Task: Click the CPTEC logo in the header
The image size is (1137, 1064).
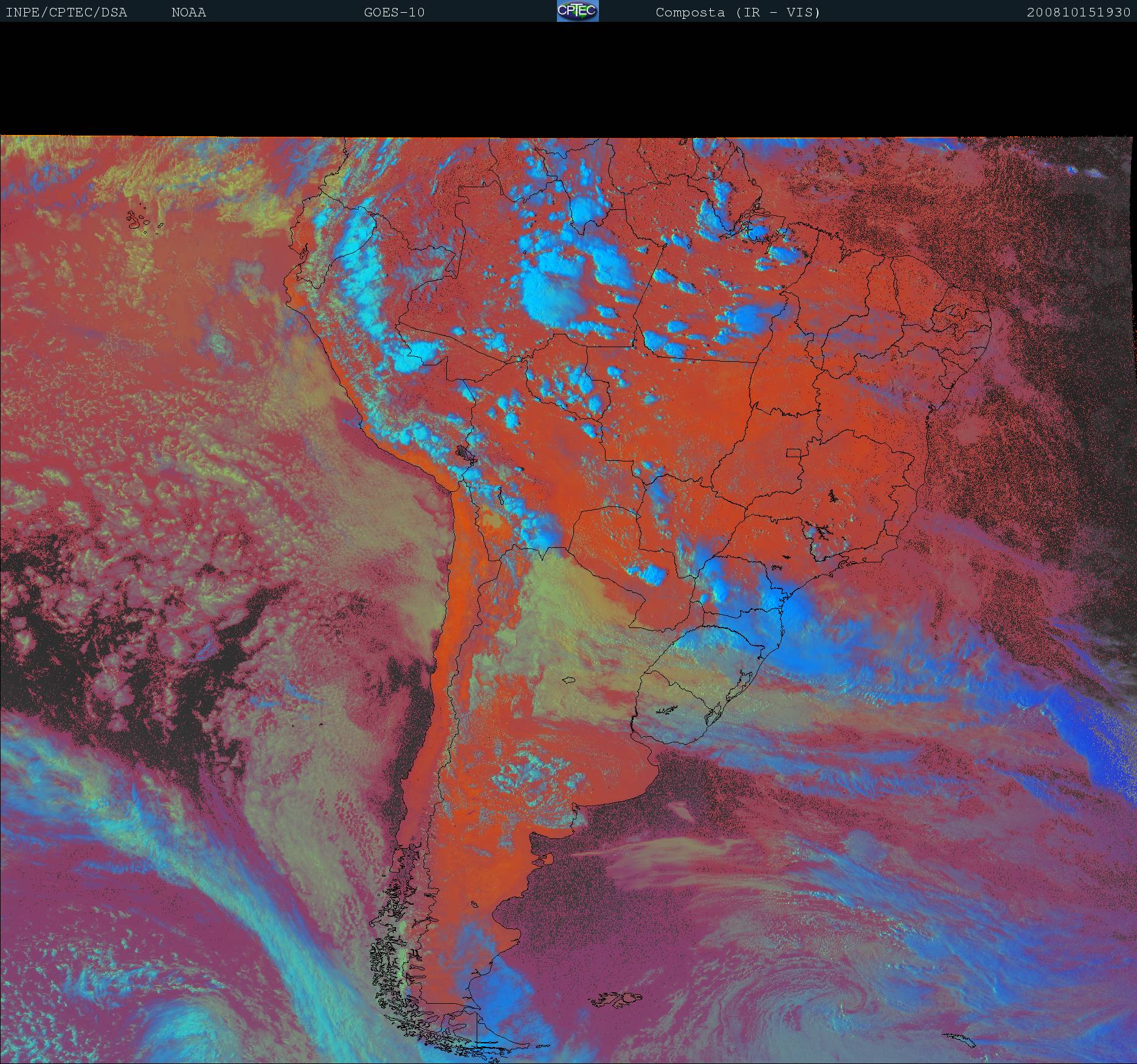Action: 577,12
